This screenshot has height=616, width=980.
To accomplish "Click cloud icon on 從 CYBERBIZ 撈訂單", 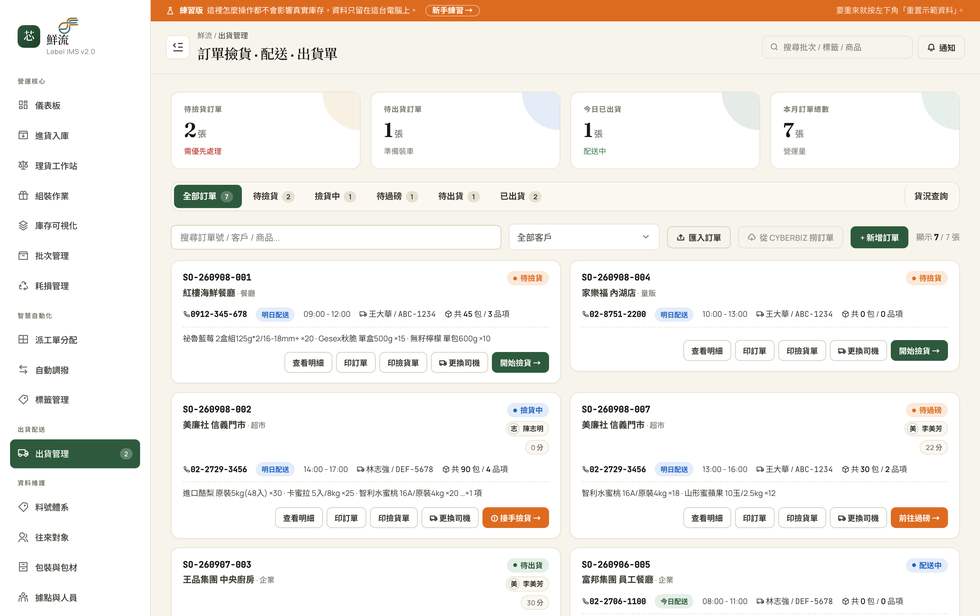I will tap(752, 237).
